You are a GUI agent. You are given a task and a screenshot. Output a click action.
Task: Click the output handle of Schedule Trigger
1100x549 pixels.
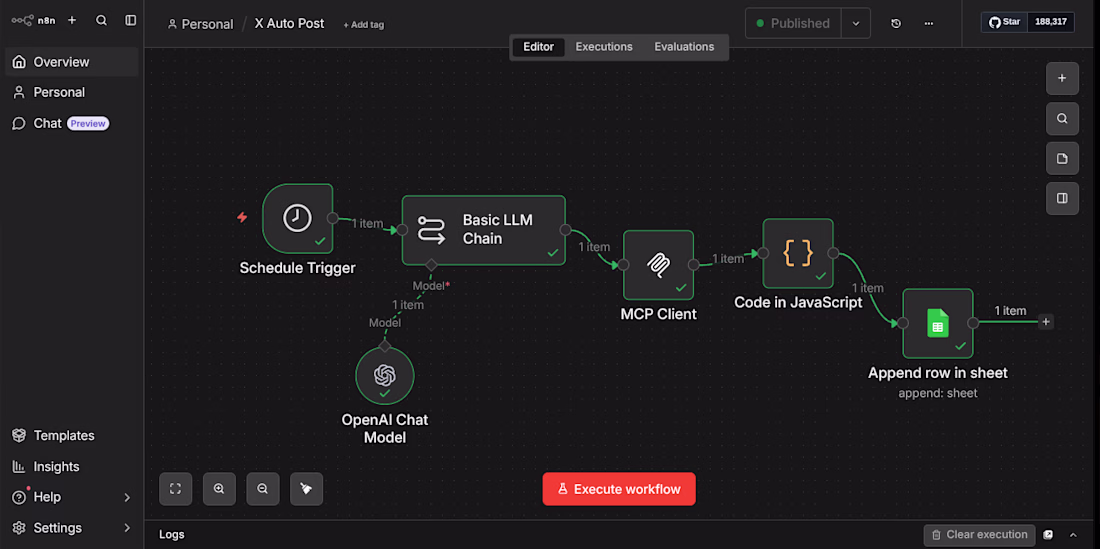pos(333,218)
